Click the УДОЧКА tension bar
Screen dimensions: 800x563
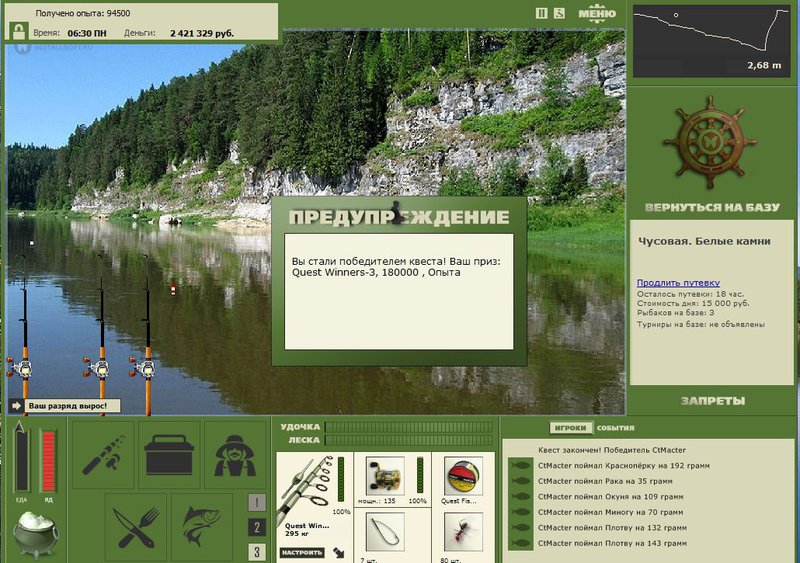[409, 427]
